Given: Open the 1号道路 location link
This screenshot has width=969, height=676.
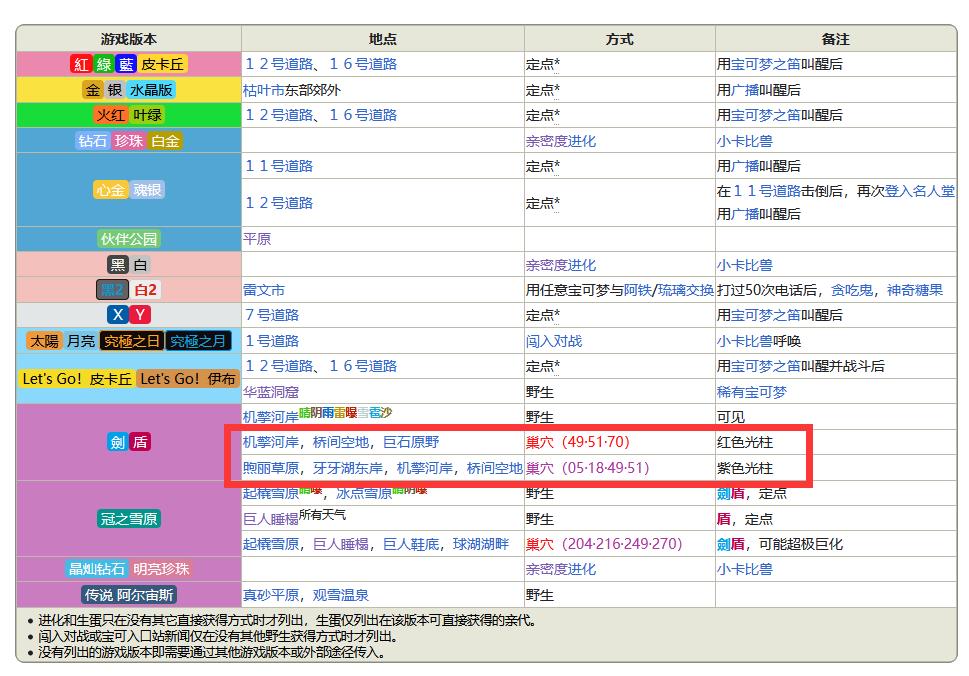Looking at the screenshot, I should coord(272,340).
